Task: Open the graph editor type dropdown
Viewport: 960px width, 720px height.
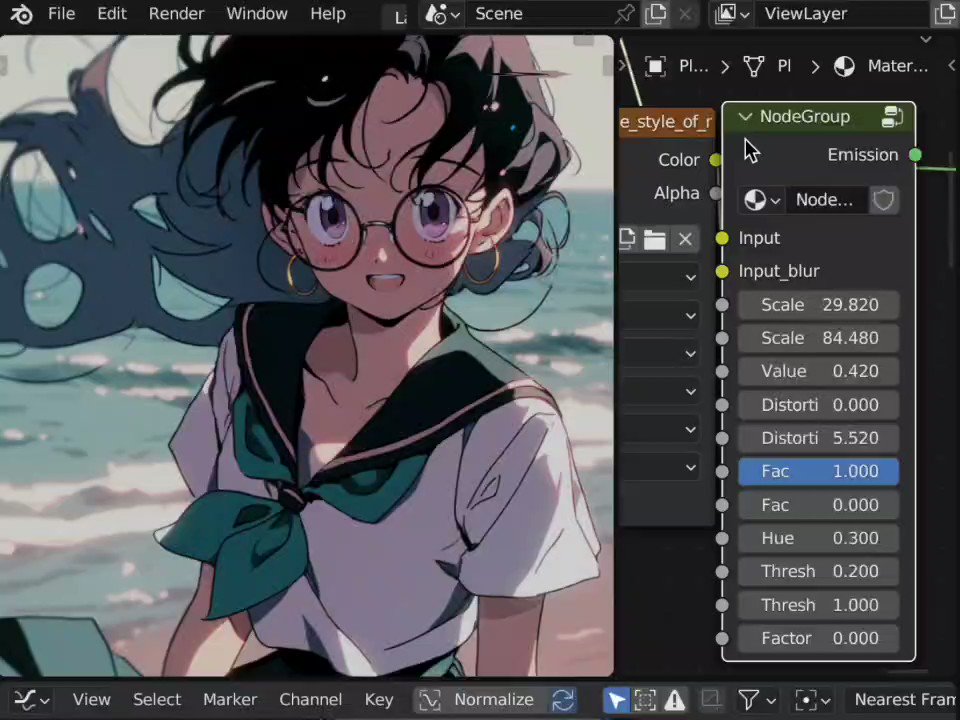Action: [31, 699]
